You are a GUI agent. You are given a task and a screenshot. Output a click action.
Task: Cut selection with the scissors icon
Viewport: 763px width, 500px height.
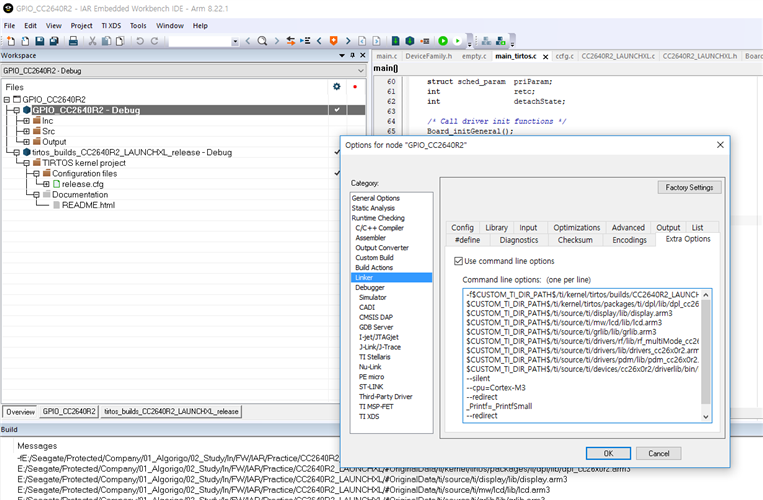pyautogui.click(x=92, y=41)
